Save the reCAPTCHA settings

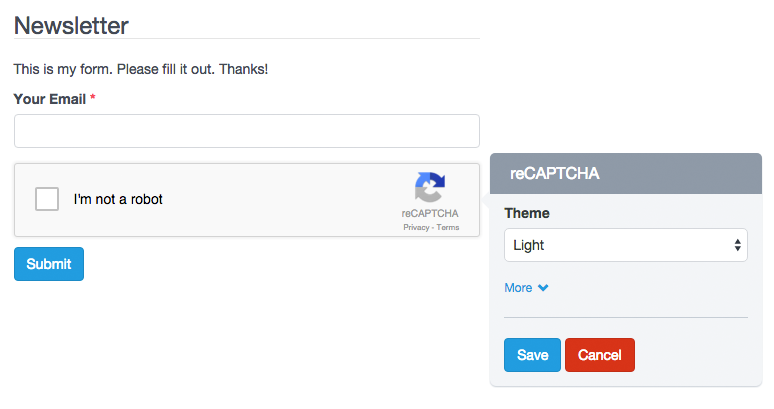pos(532,355)
